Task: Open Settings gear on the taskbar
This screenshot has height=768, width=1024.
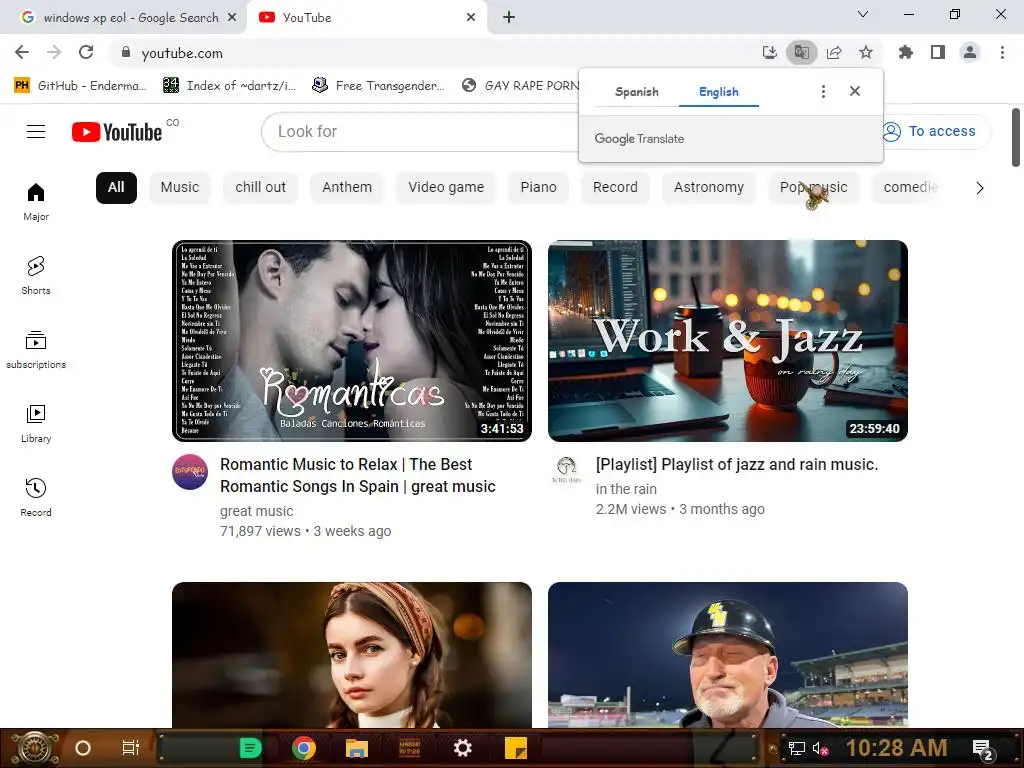Action: [x=462, y=748]
